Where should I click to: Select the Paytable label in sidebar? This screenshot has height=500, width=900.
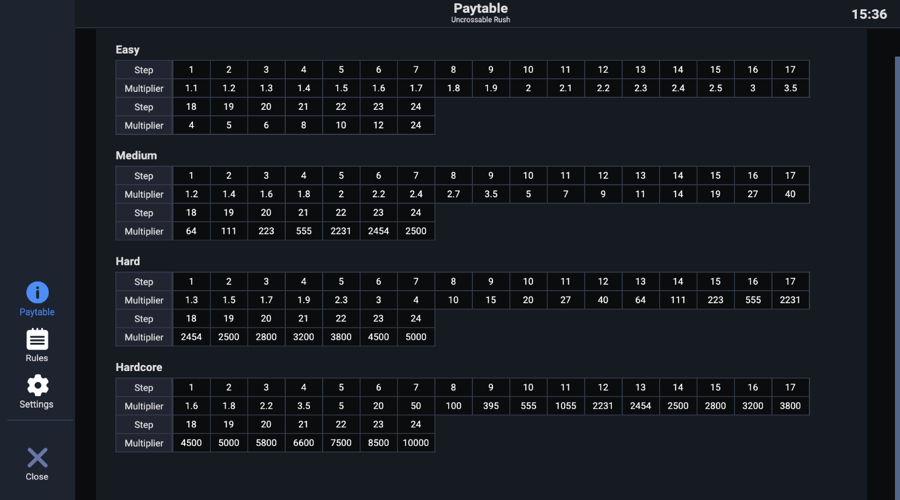coord(37,312)
